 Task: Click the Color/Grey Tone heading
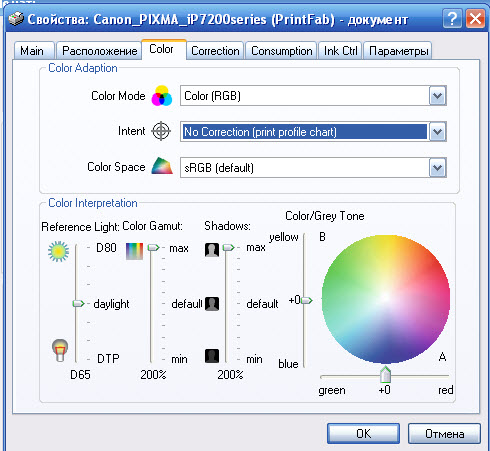coord(325,216)
